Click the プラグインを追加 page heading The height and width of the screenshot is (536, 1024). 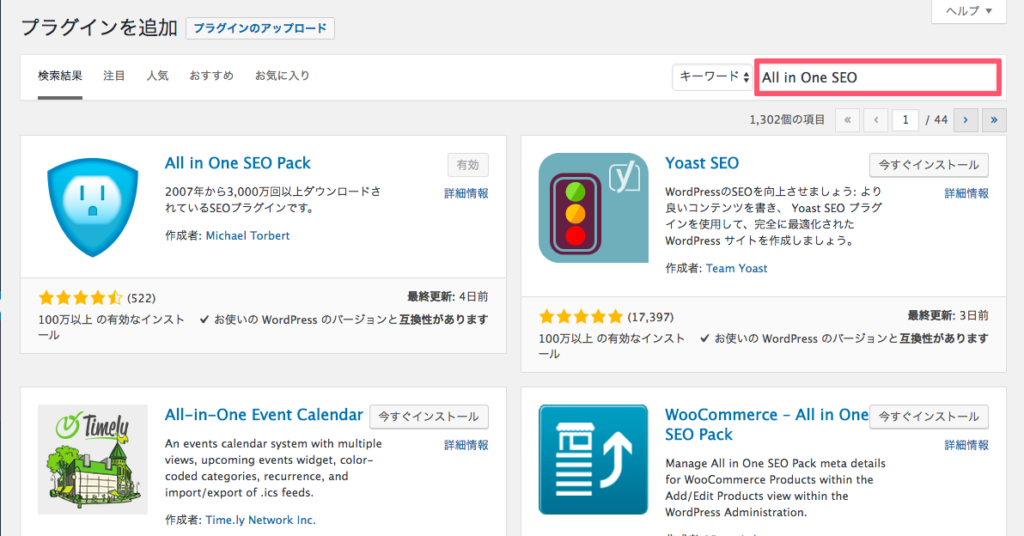pos(99,28)
